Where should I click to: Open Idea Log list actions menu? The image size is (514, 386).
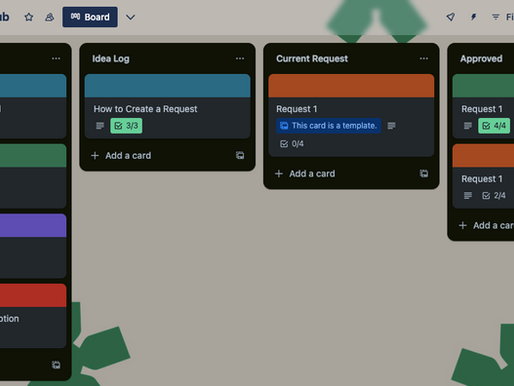click(240, 59)
